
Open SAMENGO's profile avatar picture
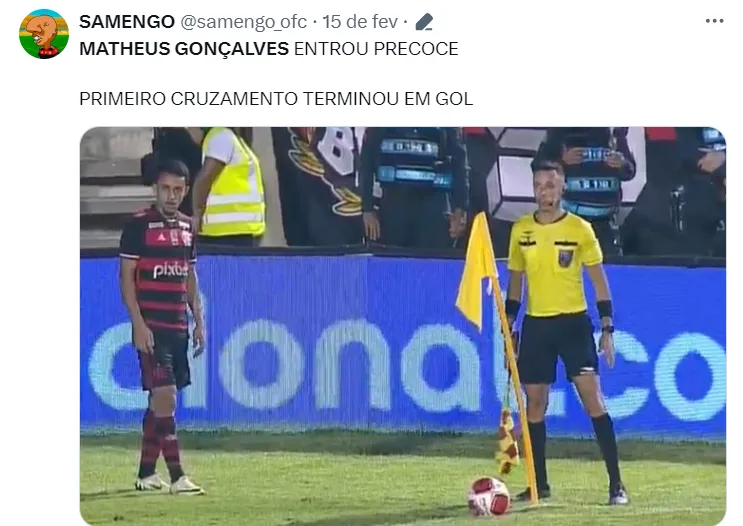pos(44,34)
